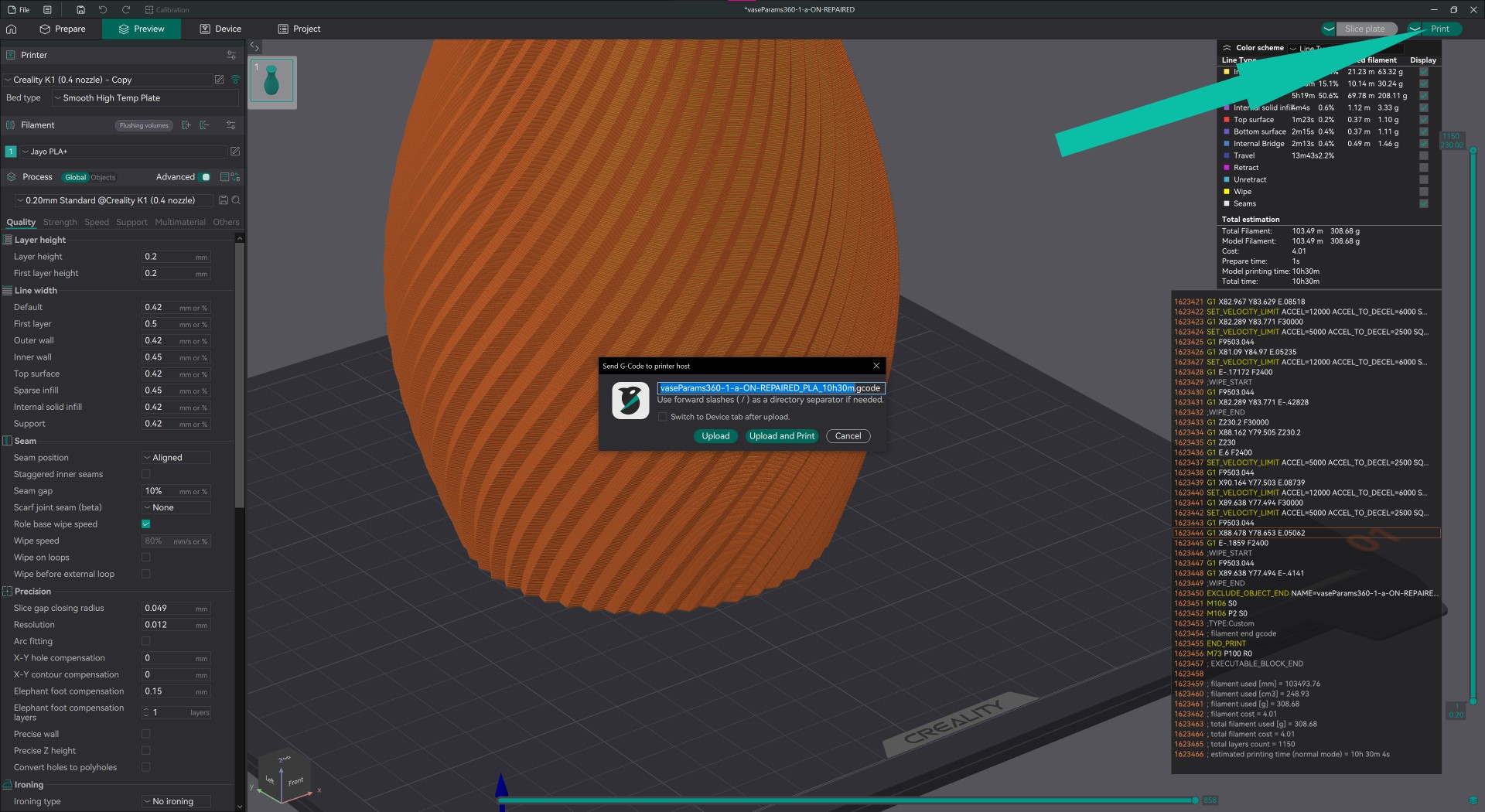This screenshot has height=812, width=1485.
Task: Enable the Staggered inner seams checkbox
Action: (145, 474)
